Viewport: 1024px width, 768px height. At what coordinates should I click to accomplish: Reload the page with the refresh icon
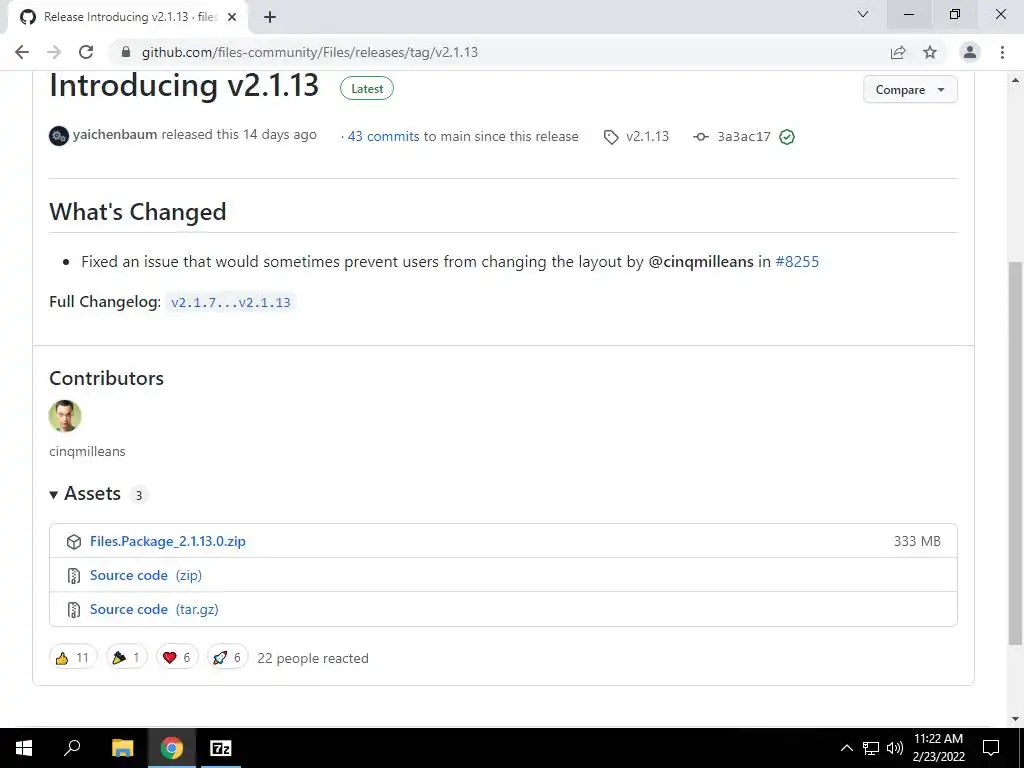coord(86,52)
